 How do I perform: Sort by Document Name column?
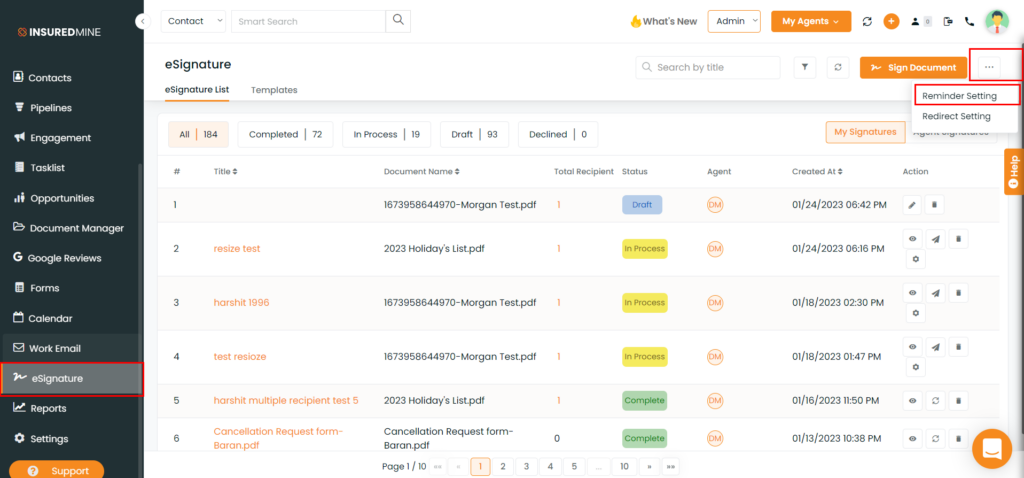pyautogui.click(x=421, y=172)
